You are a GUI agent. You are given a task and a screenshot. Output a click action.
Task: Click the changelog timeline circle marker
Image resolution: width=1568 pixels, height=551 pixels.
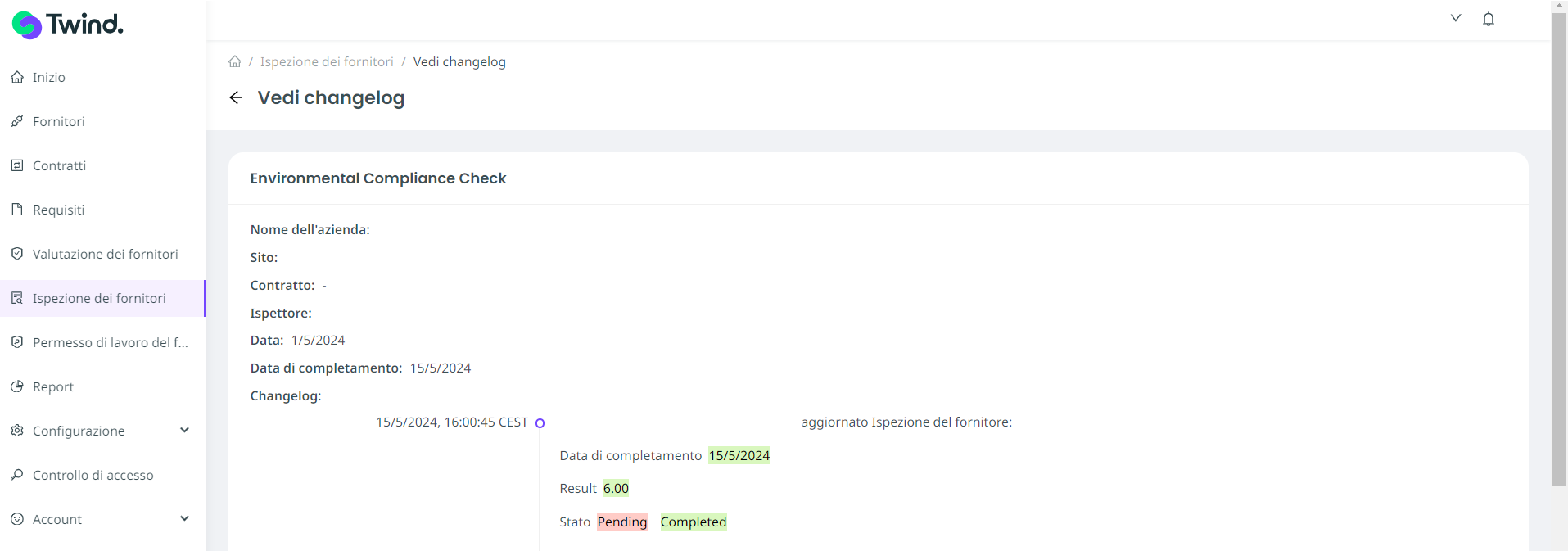point(540,423)
